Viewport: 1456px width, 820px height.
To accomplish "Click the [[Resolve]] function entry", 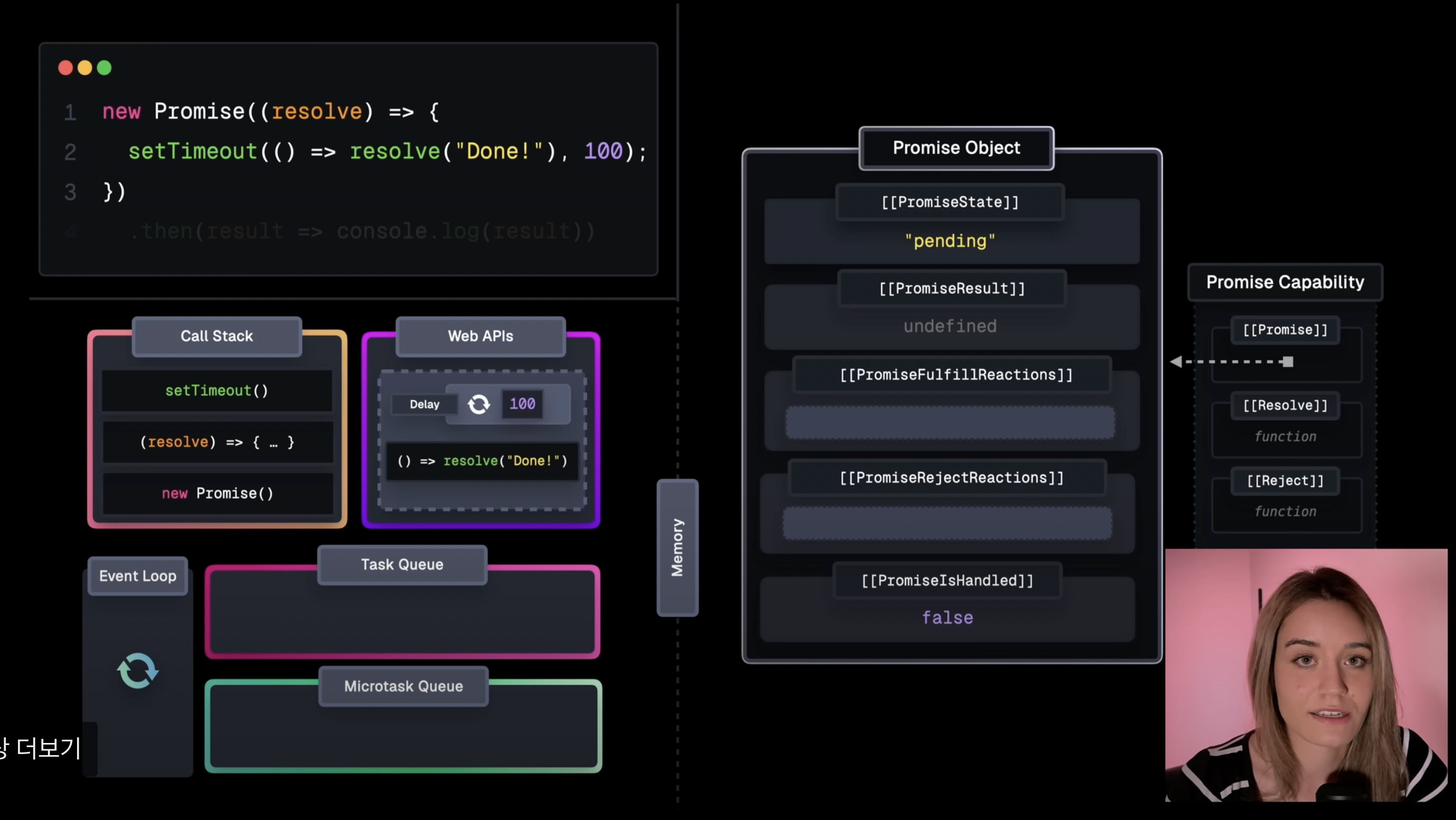I will (1285, 436).
